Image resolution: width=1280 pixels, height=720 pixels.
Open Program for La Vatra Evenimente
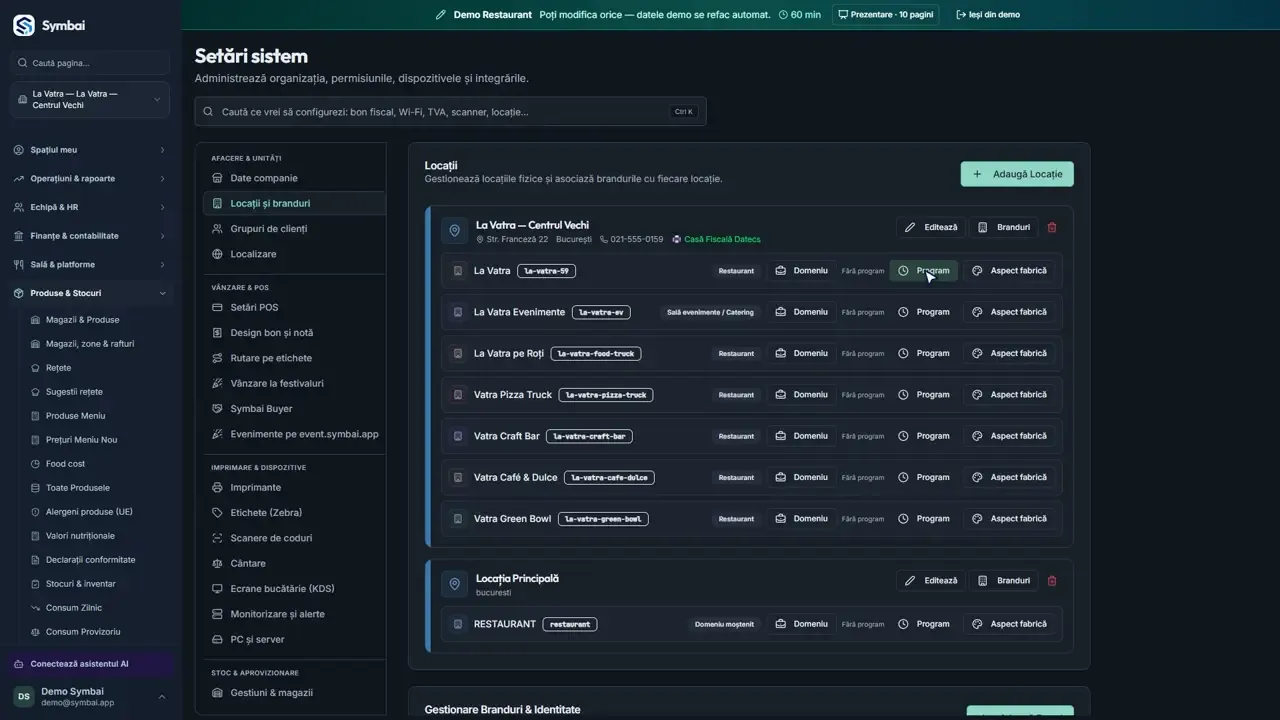point(923,312)
